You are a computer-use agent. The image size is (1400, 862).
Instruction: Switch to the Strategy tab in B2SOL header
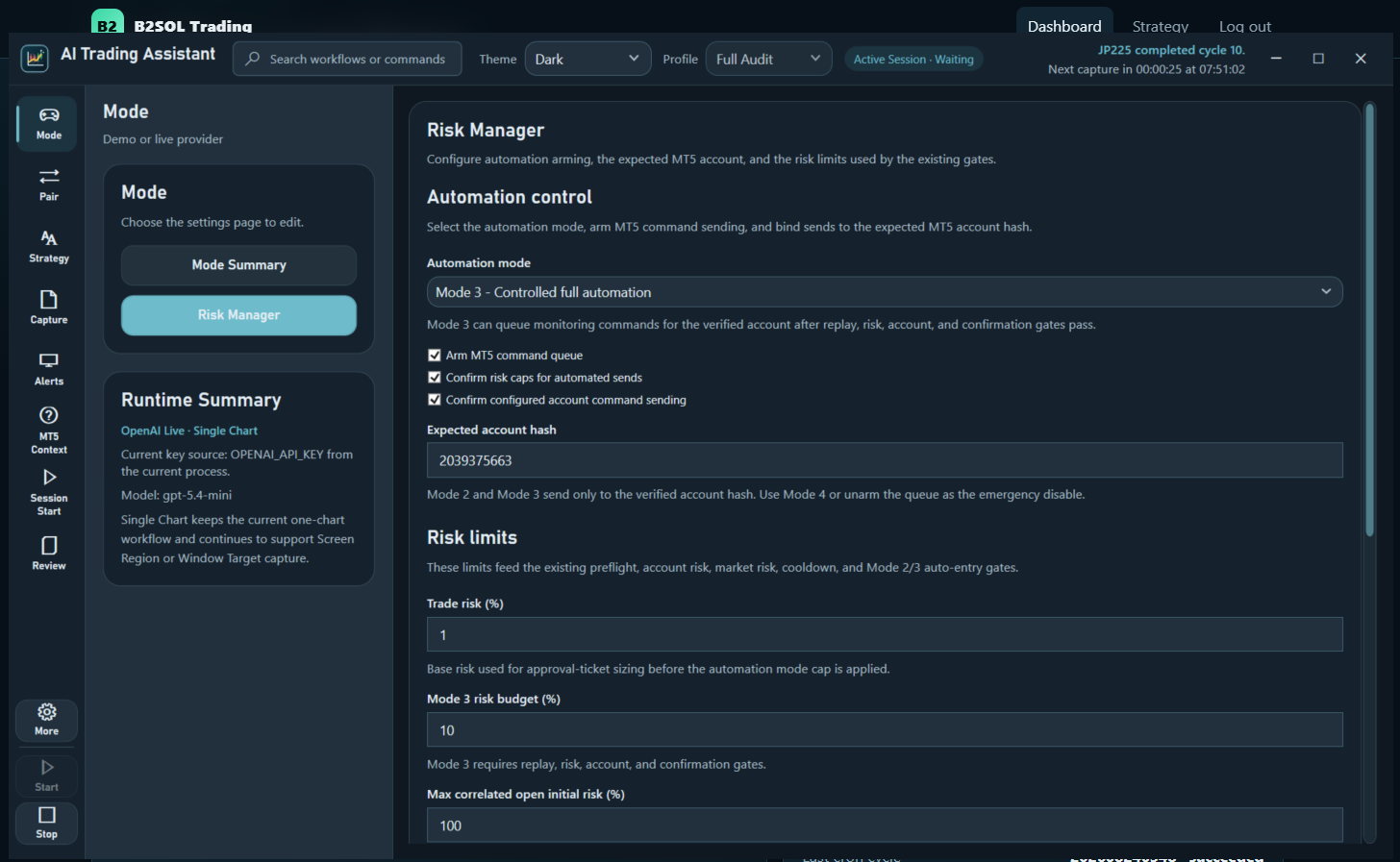point(1160,26)
